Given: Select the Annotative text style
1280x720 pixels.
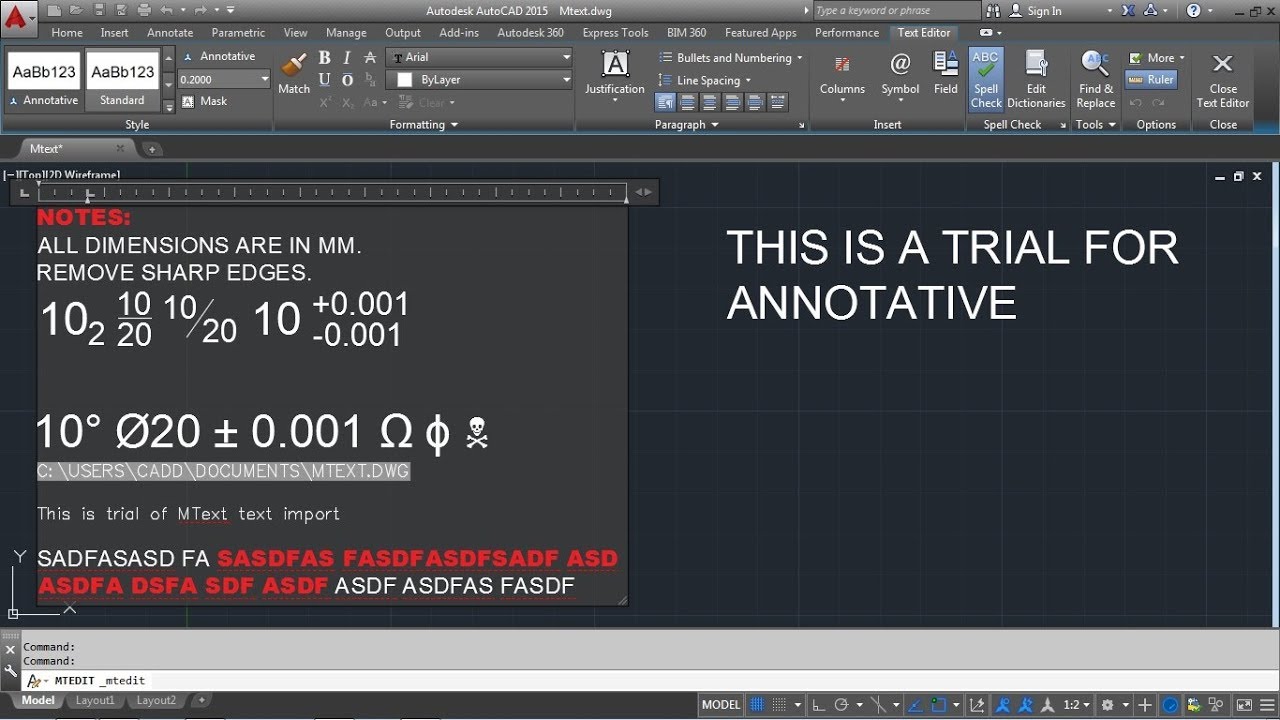Looking at the screenshot, I should pos(44,80).
